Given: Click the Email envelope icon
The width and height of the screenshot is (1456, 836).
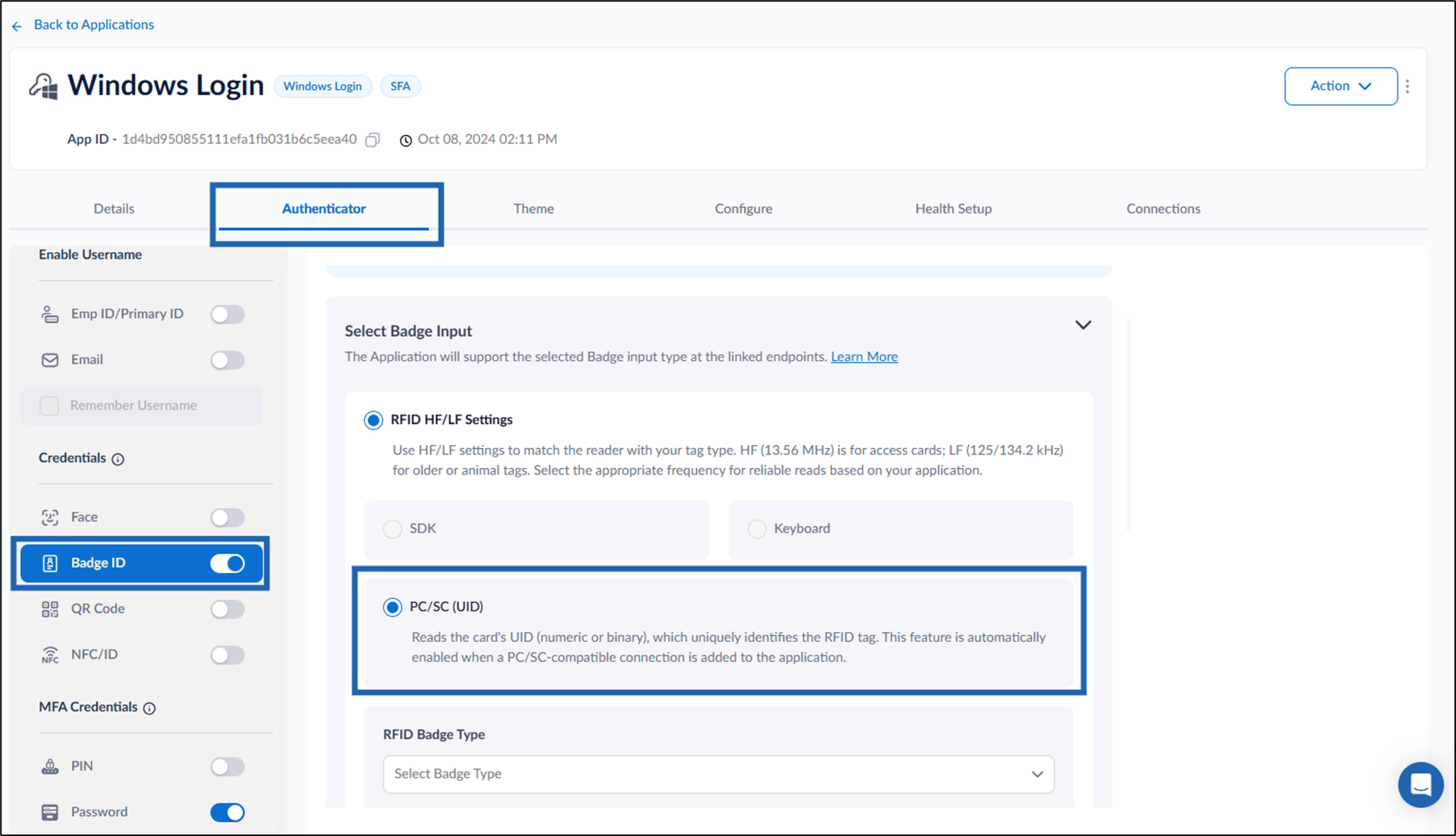Looking at the screenshot, I should coord(50,360).
